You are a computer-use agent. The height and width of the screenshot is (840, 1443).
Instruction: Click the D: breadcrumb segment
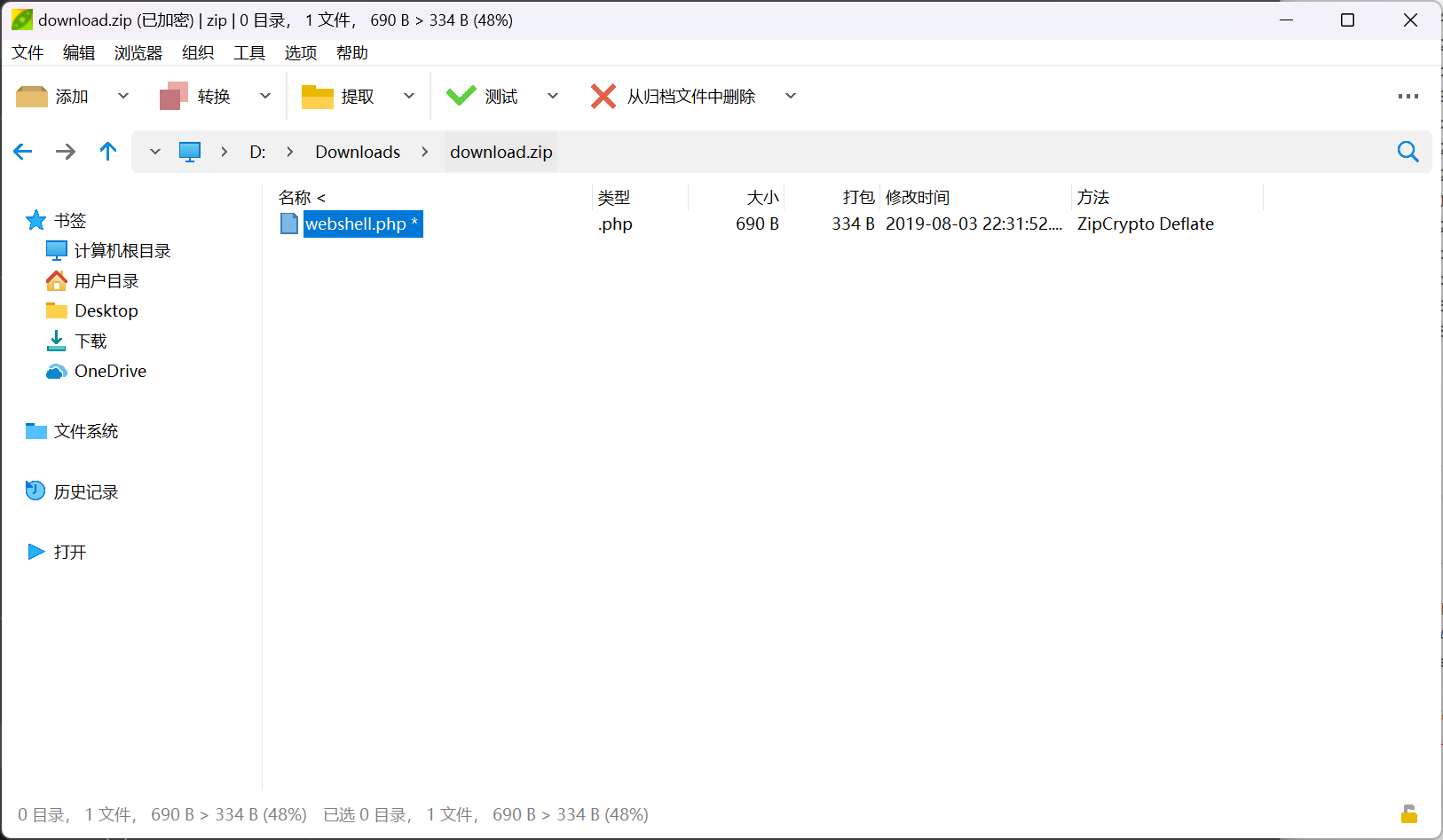pyautogui.click(x=257, y=152)
